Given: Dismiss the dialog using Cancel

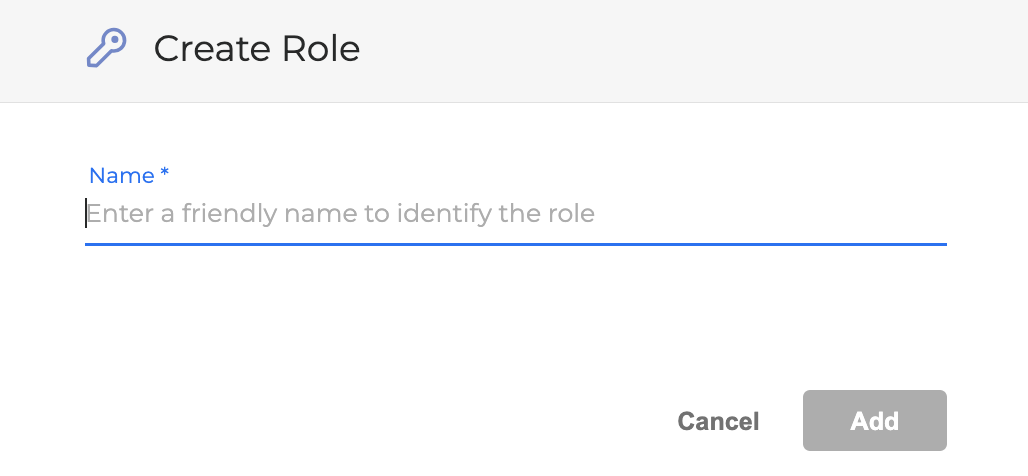Looking at the screenshot, I should point(718,421).
